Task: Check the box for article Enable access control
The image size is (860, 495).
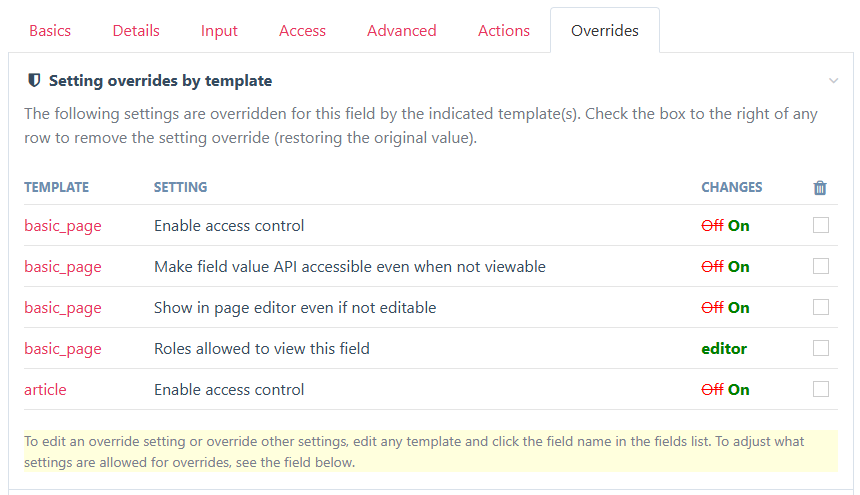Action: pyautogui.click(x=821, y=389)
